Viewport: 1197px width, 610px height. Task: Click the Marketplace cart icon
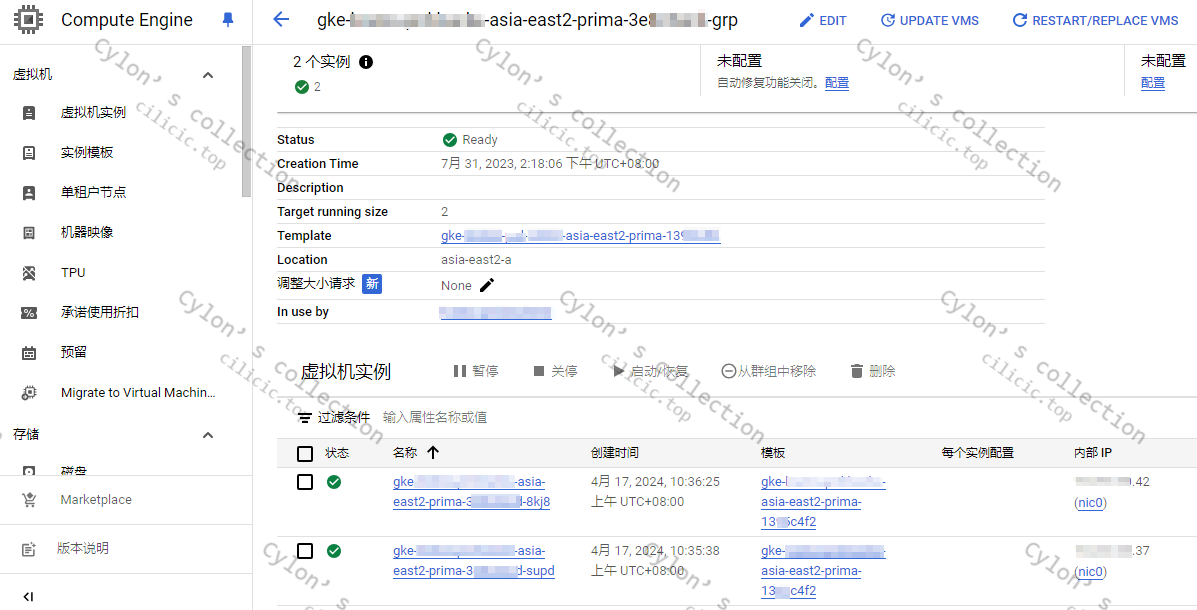coord(29,500)
